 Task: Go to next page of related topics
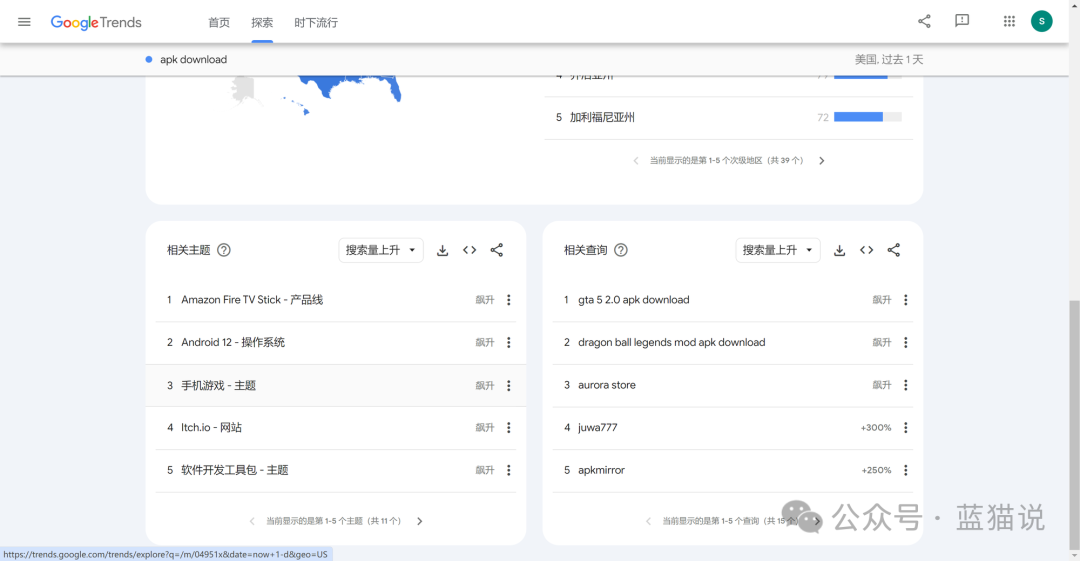[419, 521]
